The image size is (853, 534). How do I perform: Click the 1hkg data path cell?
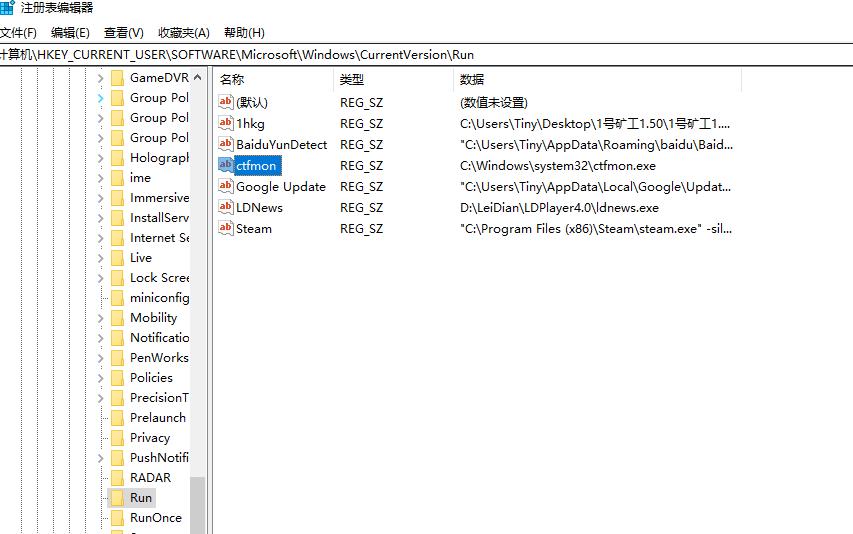pyautogui.click(x=595, y=123)
